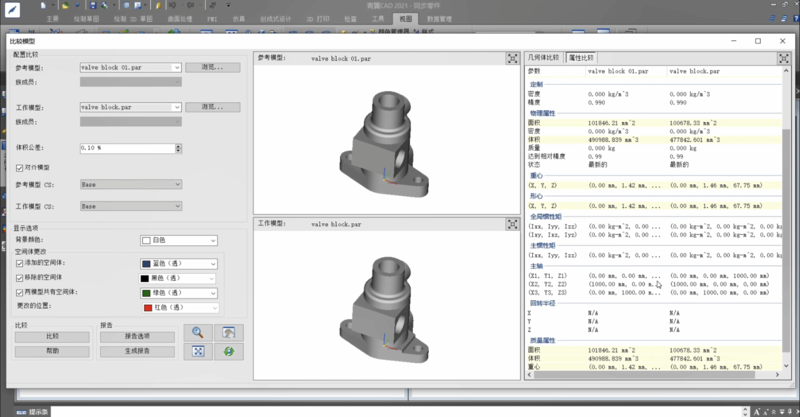Open the 参考模型 file dropdown

[x=176, y=68]
